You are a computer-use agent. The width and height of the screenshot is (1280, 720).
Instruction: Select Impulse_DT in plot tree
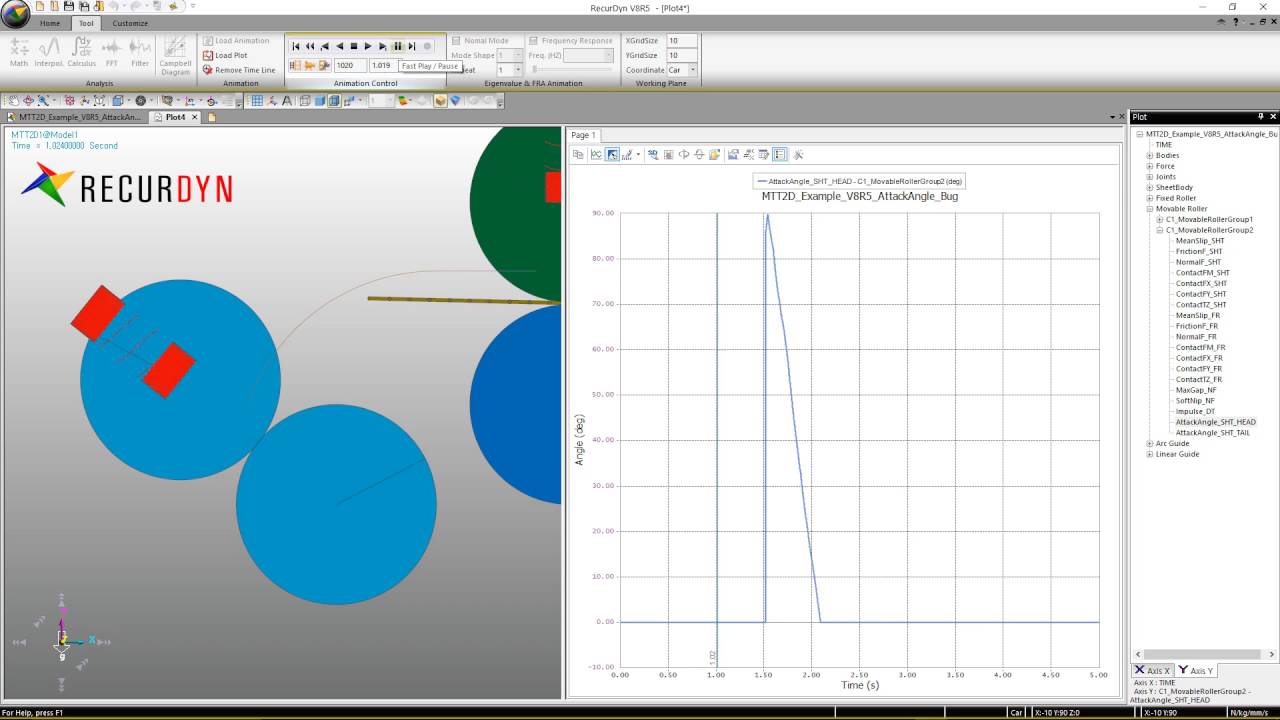click(x=1195, y=411)
